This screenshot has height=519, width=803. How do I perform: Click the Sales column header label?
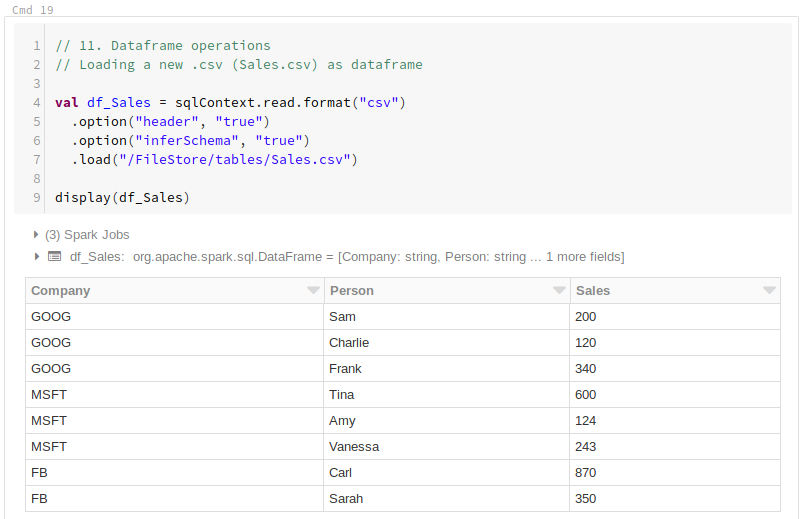592,291
